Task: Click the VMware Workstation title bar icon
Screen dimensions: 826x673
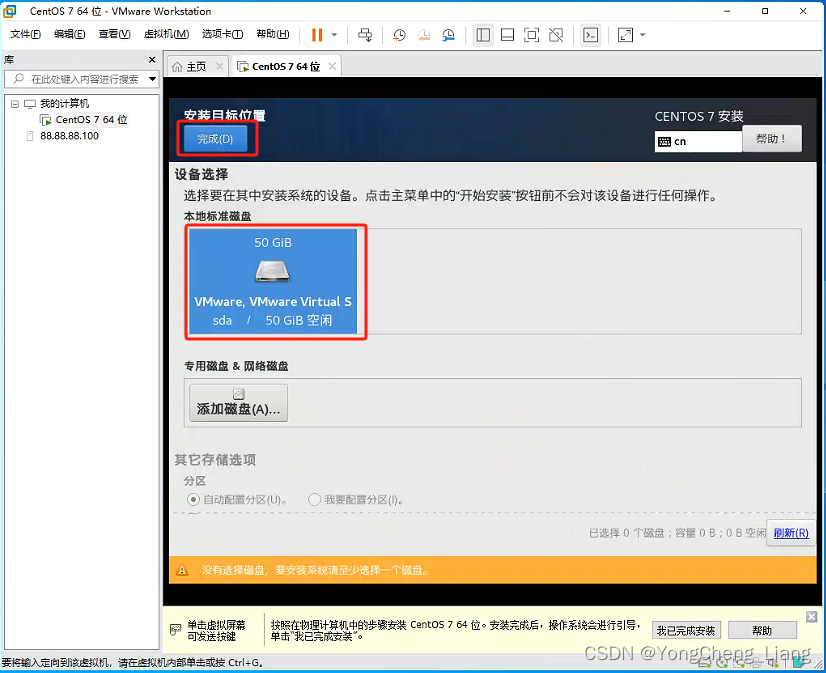Action: coord(10,11)
